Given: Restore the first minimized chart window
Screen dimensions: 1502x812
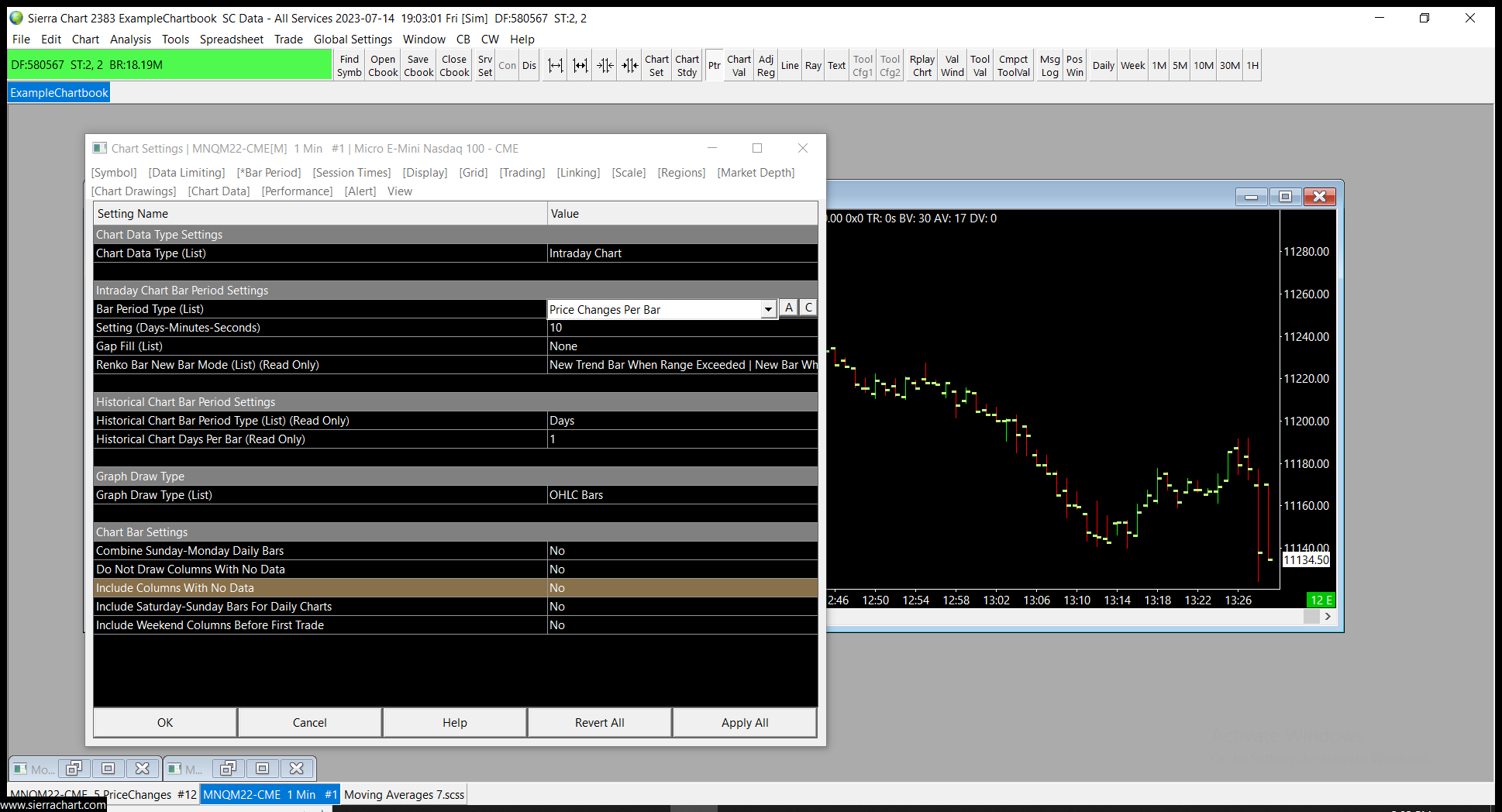Looking at the screenshot, I should [74, 769].
